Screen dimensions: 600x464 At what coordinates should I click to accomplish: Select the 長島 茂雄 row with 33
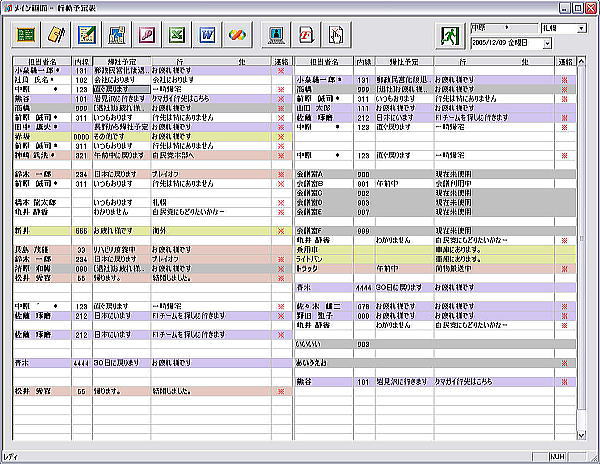point(152,249)
